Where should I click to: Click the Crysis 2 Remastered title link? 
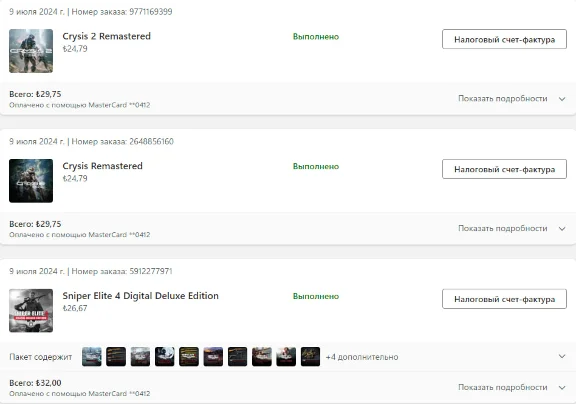tap(107, 36)
